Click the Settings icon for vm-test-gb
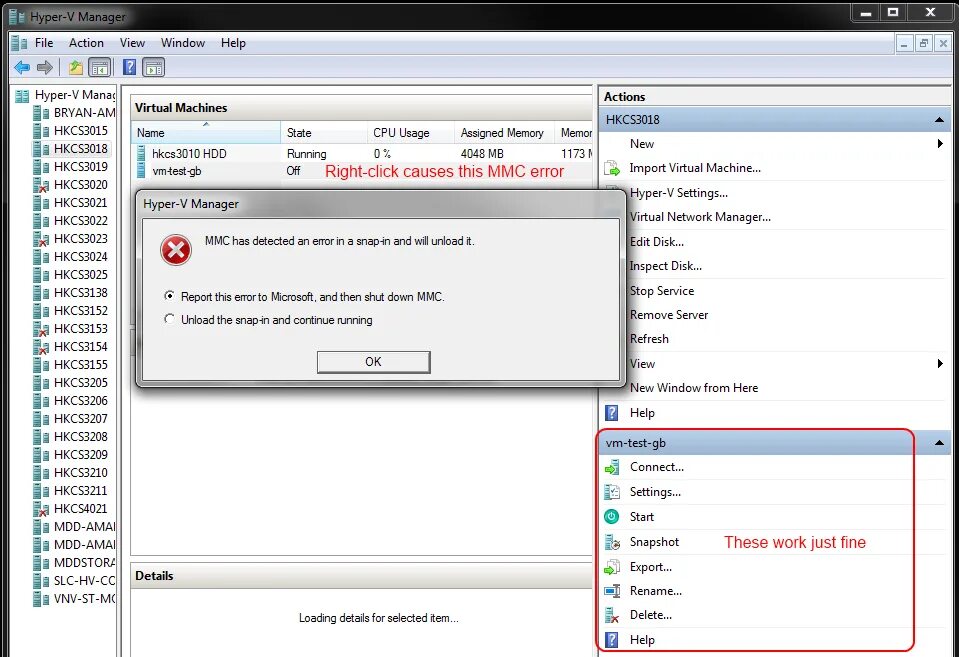This screenshot has width=959, height=657. point(612,492)
